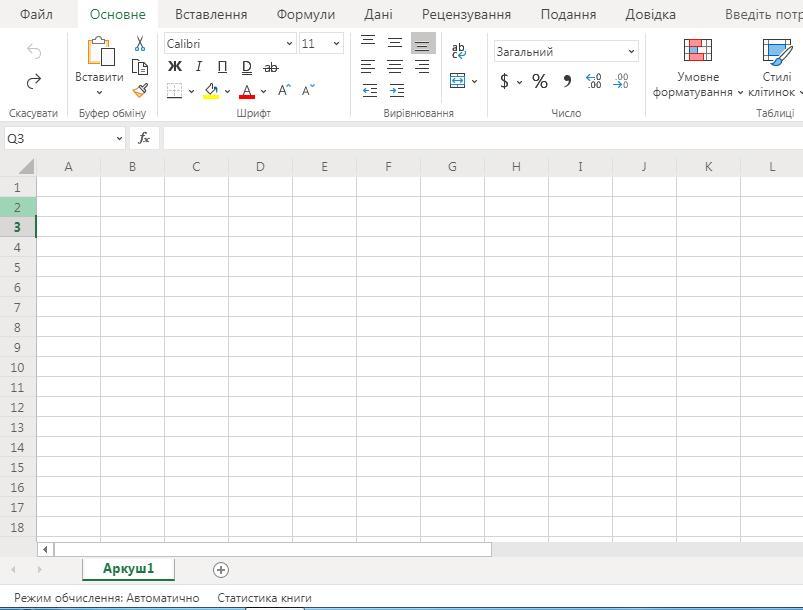803x610 pixels.
Task: Switch to Вставлення tab
Action: coord(211,14)
